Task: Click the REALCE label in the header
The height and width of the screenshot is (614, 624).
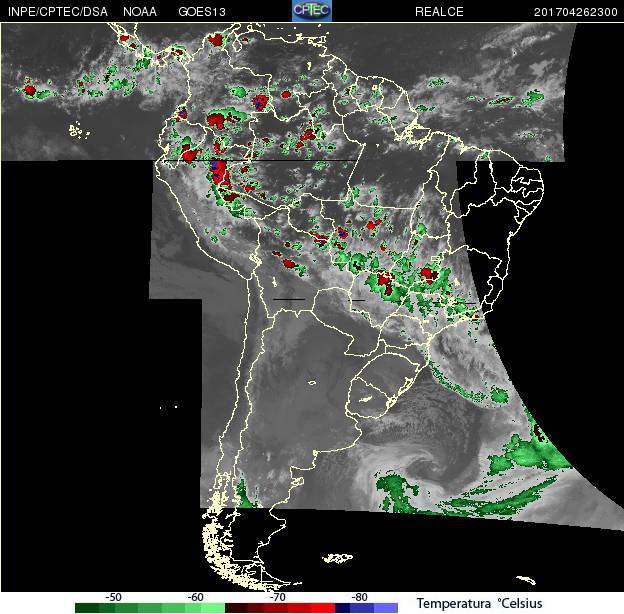Action: (x=439, y=12)
